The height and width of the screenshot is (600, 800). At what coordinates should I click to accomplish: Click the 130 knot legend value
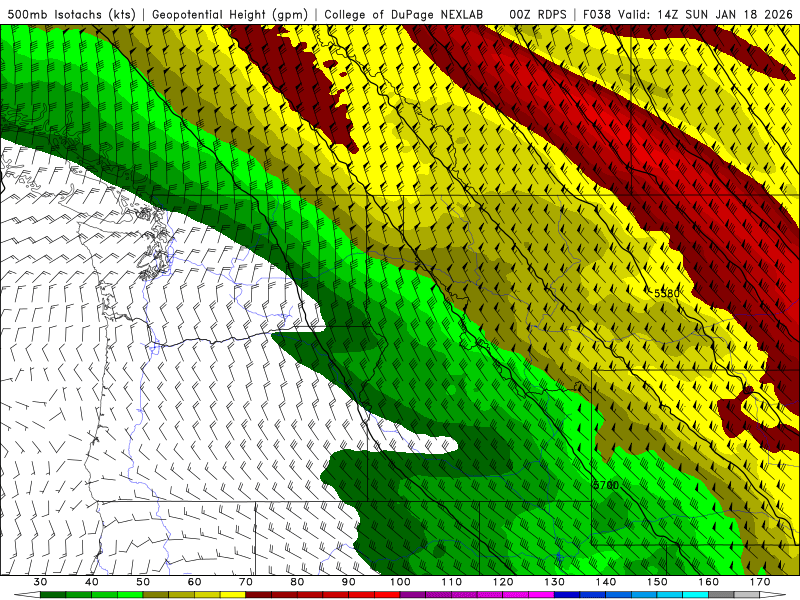(x=555, y=582)
